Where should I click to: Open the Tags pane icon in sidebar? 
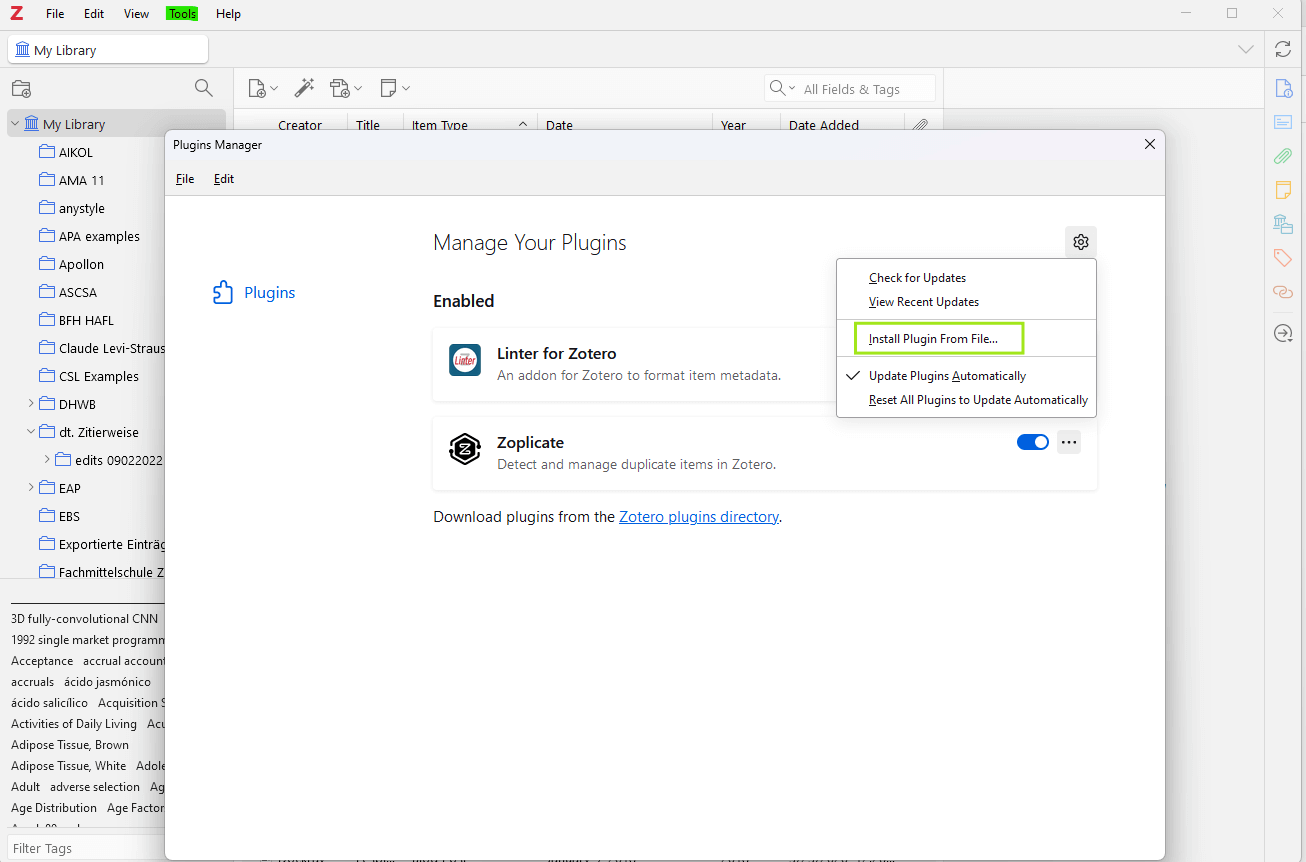(x=1283, y=258)
